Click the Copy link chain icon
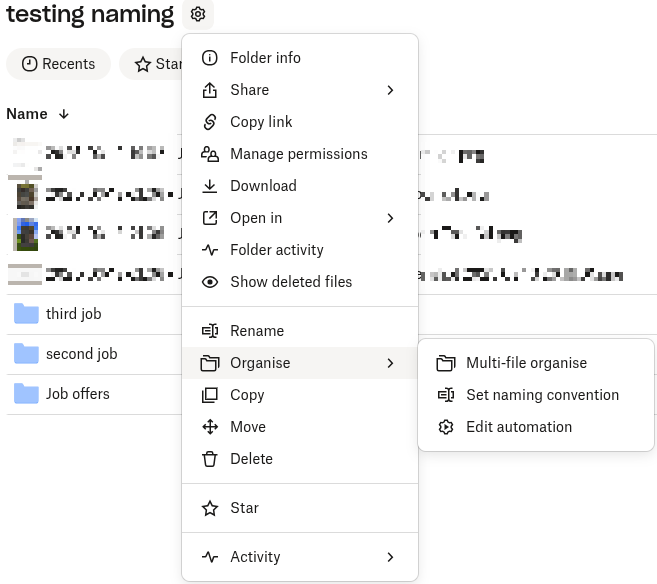Viewport: 657px width, 584px height. [x=210, y=122]
